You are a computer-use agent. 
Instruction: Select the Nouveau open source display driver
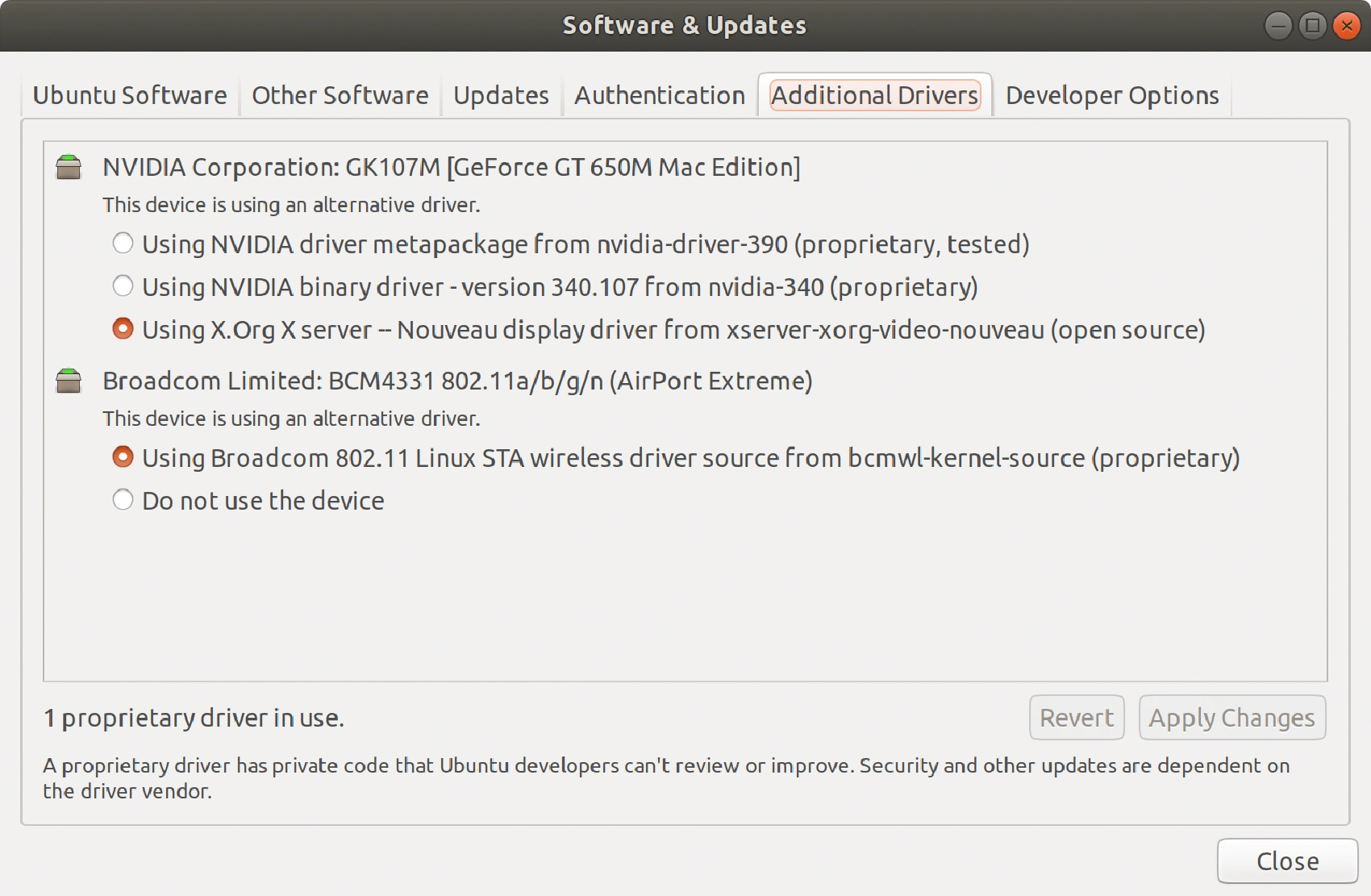[x=123, y=329]
